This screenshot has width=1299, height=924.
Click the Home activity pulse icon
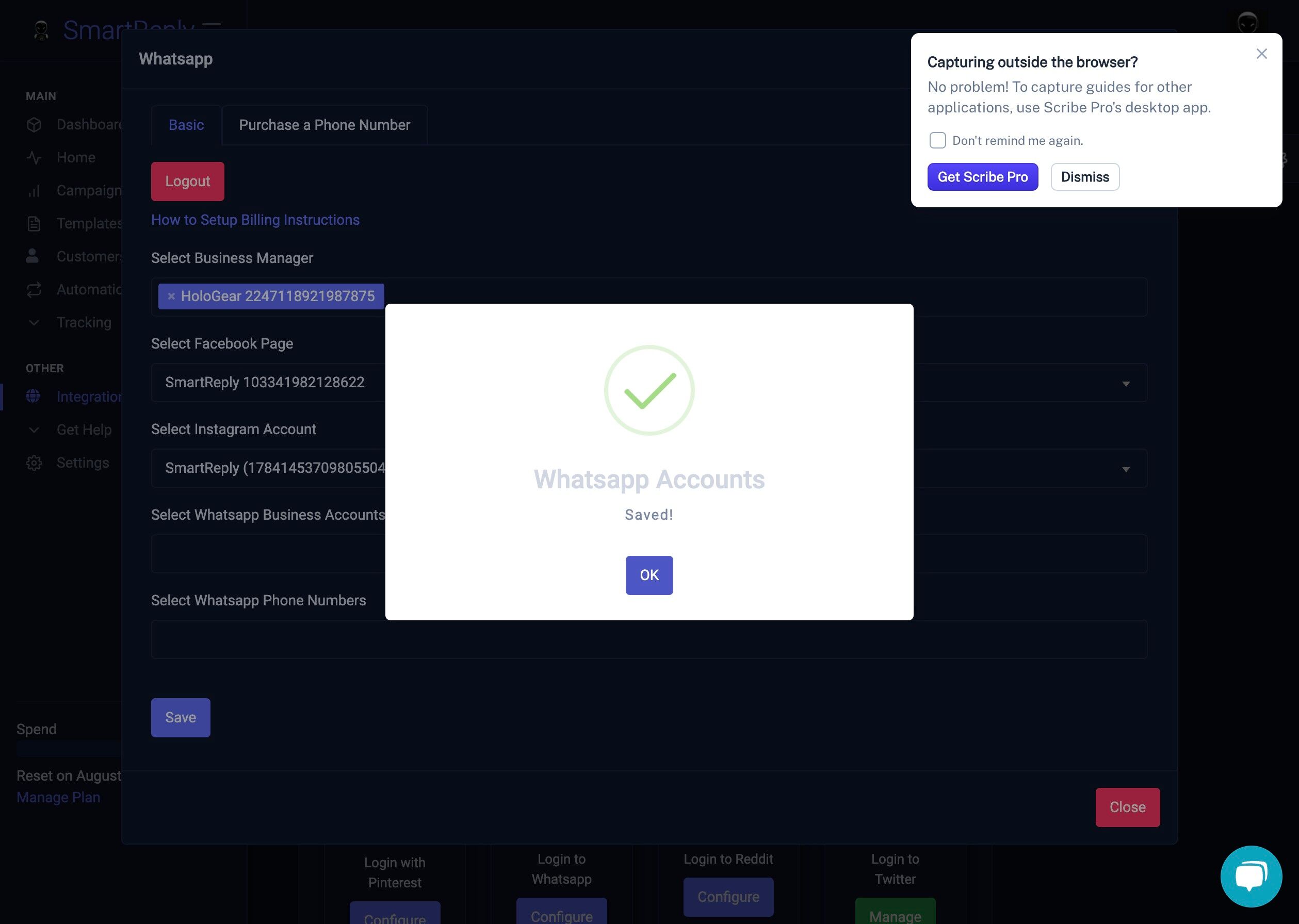pyautogui.click(x=34, y=158)
